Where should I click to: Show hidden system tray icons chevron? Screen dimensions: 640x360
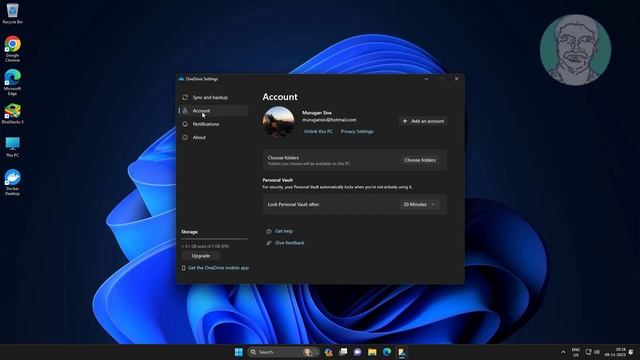click(x=563, y=352)
